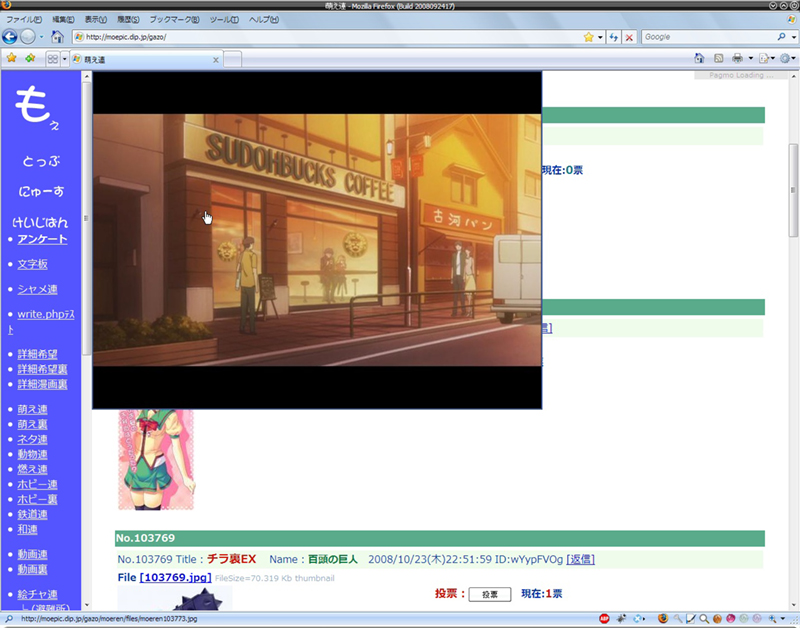Open the tab list dropdown arrow
Screen dimensions: 800x628
click(x=64, y=59)
